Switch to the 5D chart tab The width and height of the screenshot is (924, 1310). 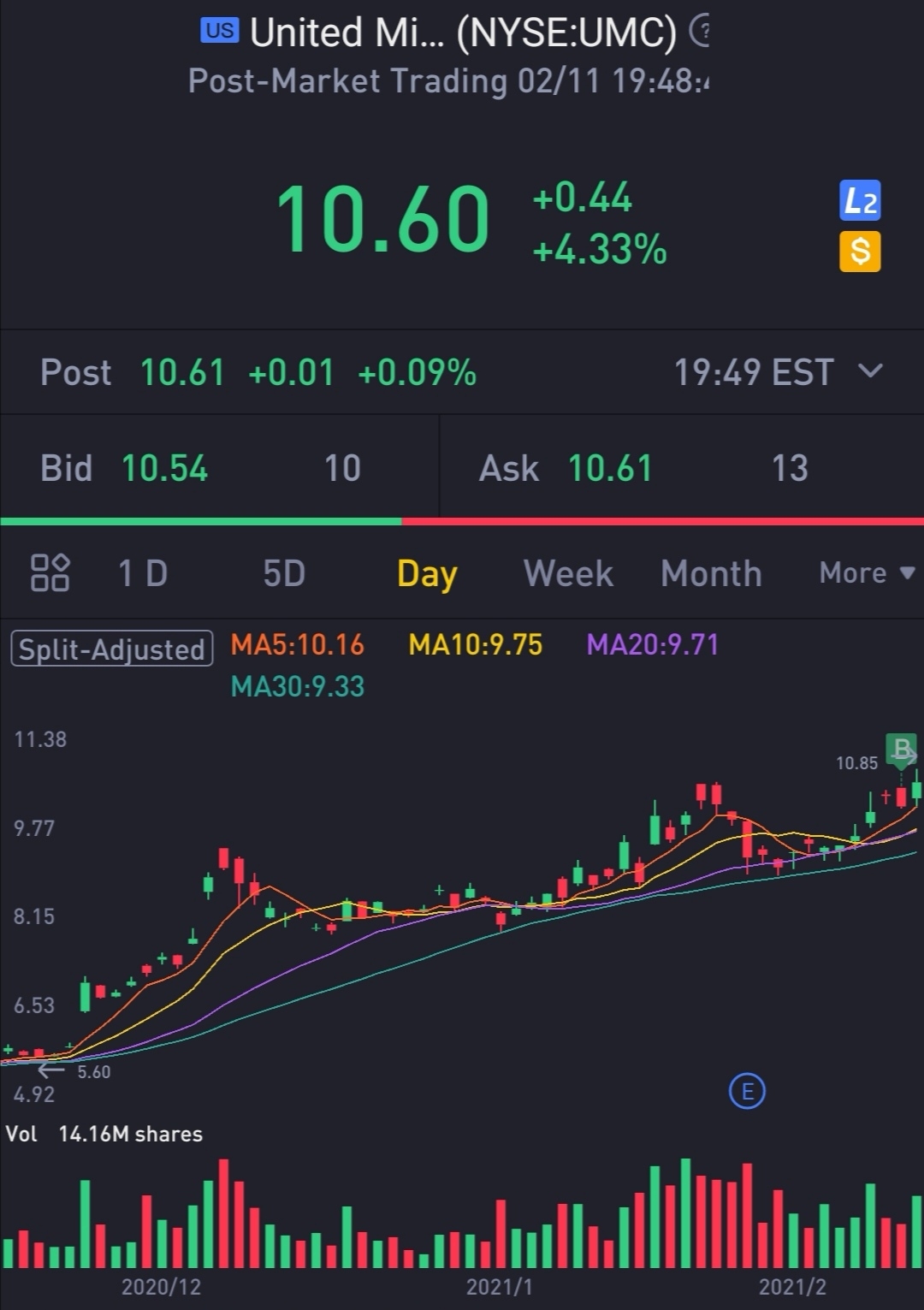pyautogui.click(x=284, y=573)
